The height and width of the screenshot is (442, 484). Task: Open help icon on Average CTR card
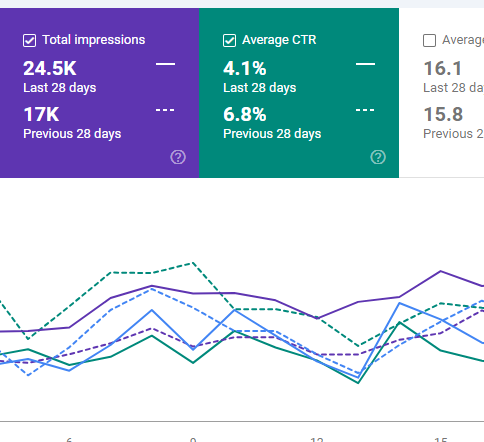pos(378,157)
